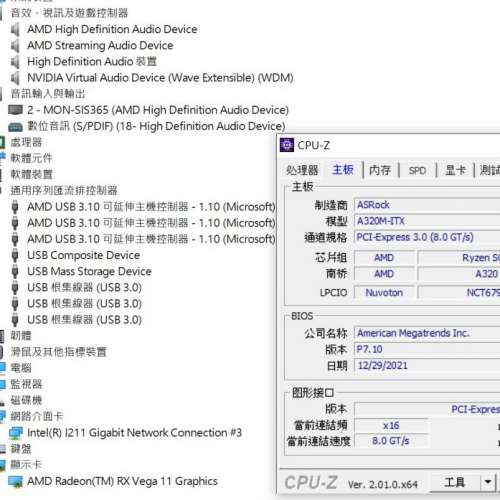Click the A320M-ITX model field
Screen dimensions: 500x500
coord(427,221)
